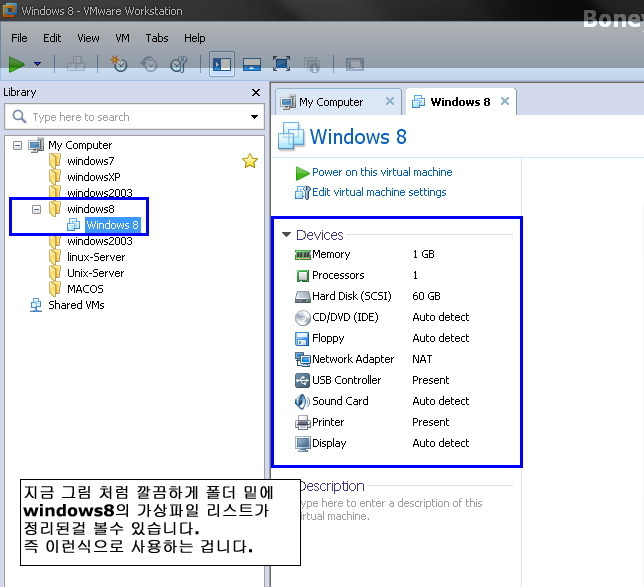
Task: Open the power options dropdown arrow
Action: 37,64
